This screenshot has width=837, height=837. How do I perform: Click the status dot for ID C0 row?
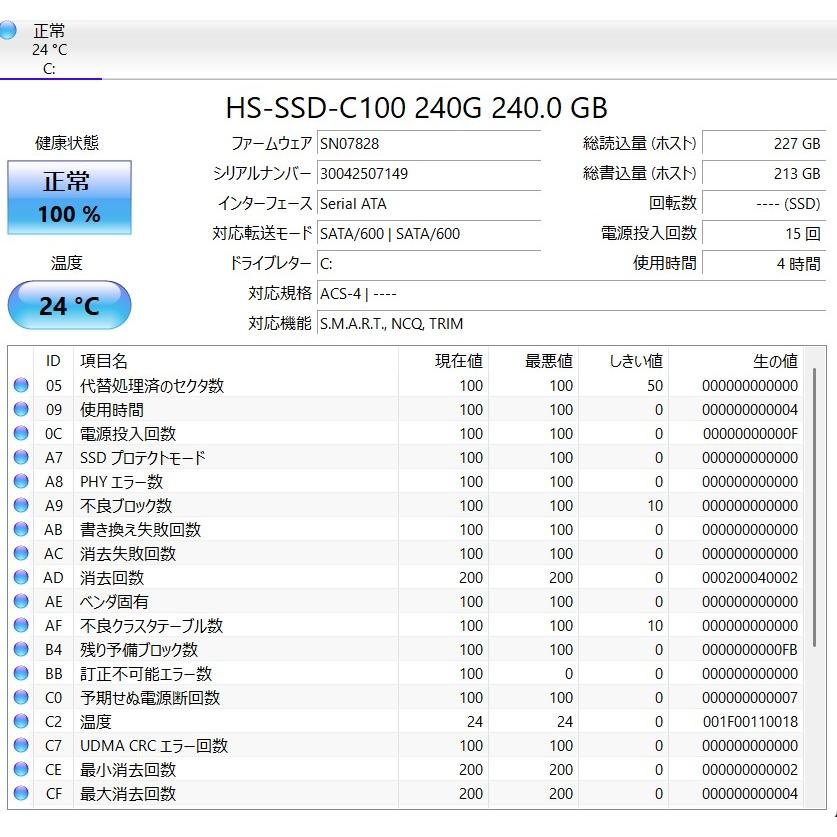pyautogui.click(x=21, y=697)
